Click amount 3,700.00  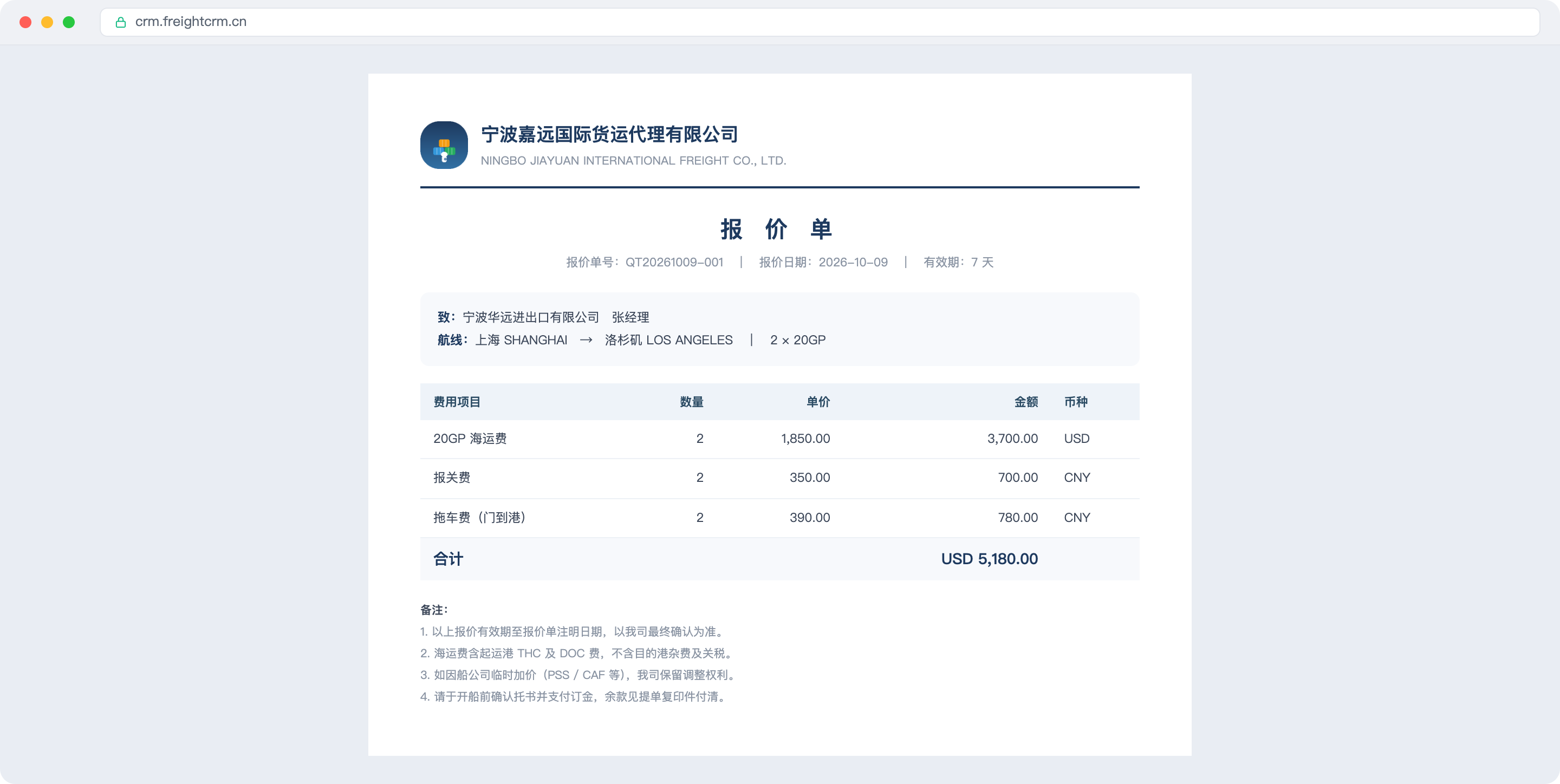point(1012,439)
